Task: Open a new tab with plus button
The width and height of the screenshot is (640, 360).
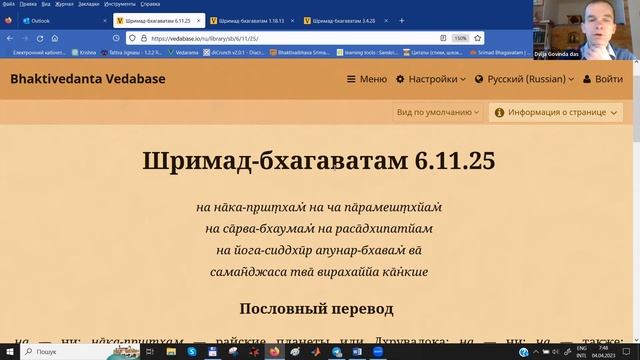Action: click(402, 20)
